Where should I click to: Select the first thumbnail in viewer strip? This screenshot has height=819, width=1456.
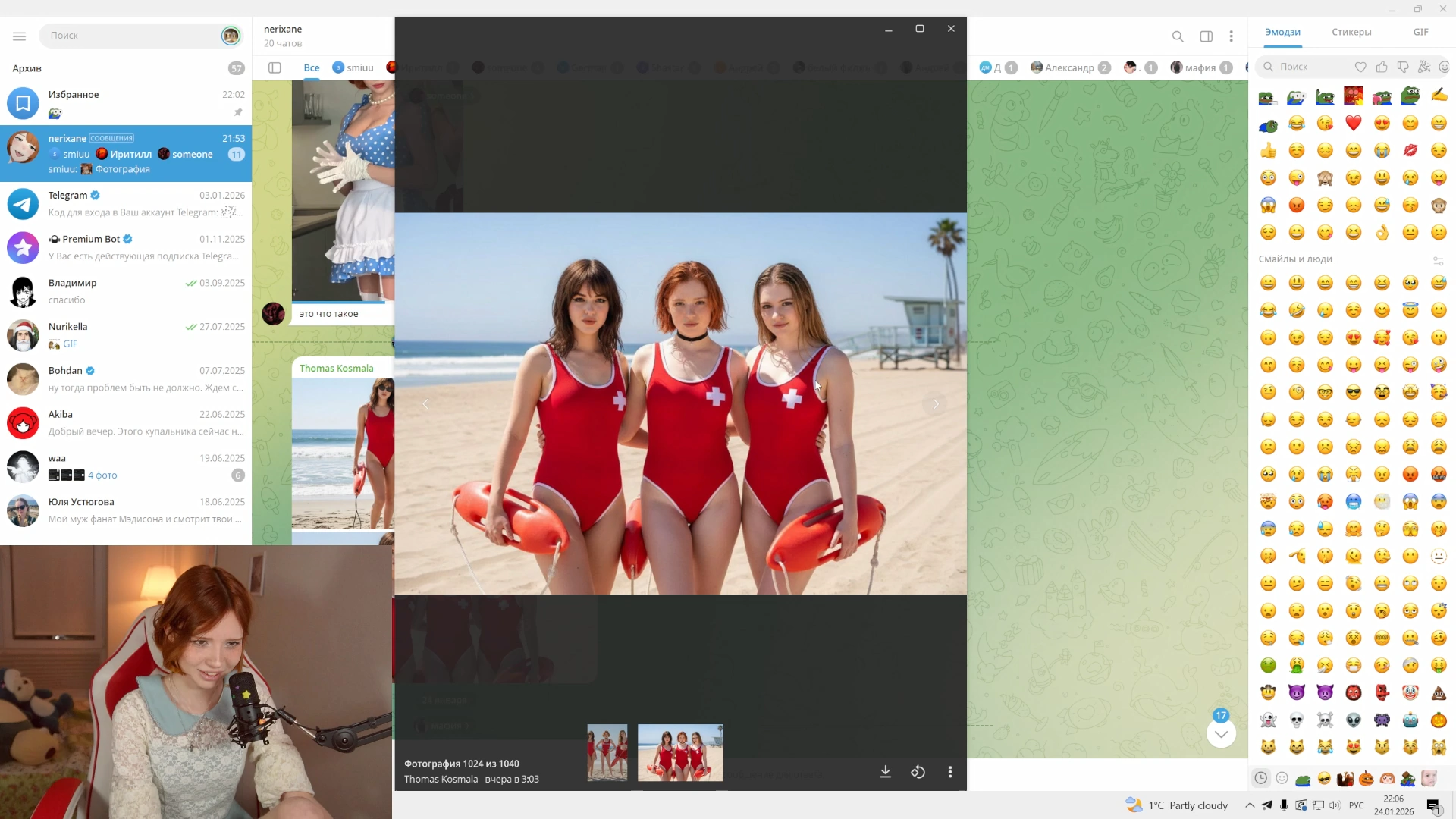607,752
